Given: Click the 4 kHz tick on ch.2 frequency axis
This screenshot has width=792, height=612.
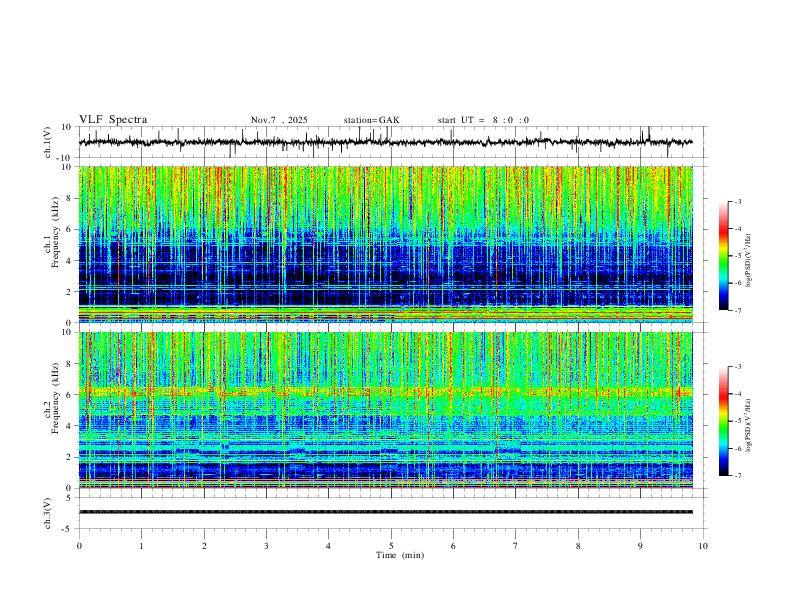Looking at the screenshot, I should [x=69, y=426].
